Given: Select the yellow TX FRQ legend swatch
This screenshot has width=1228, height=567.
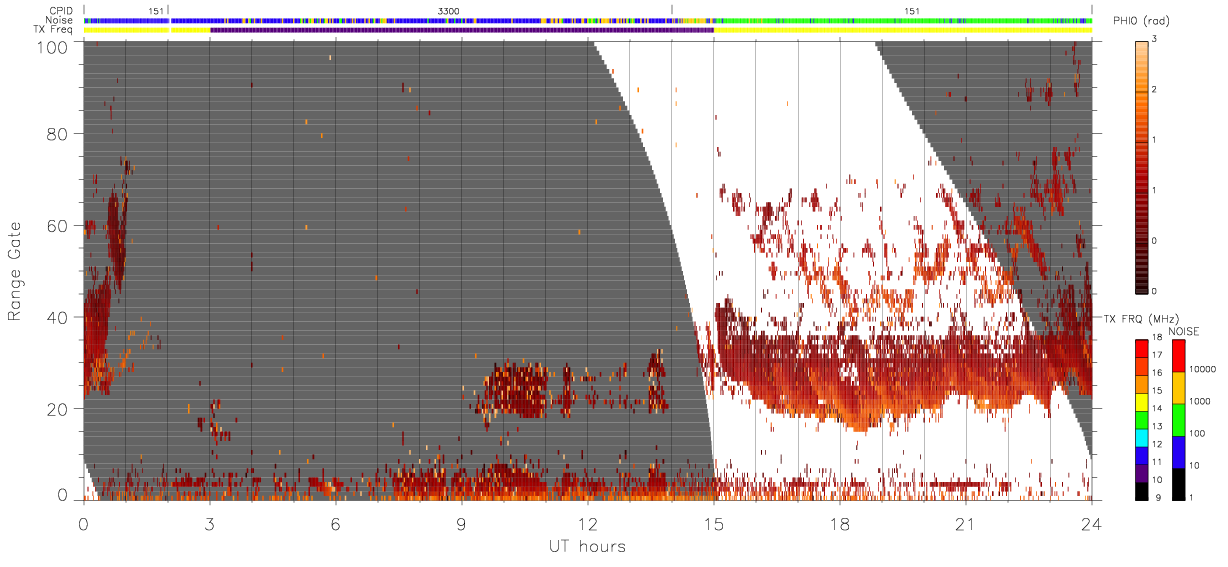Looking at the screenshot, I should click(1142, 402).
